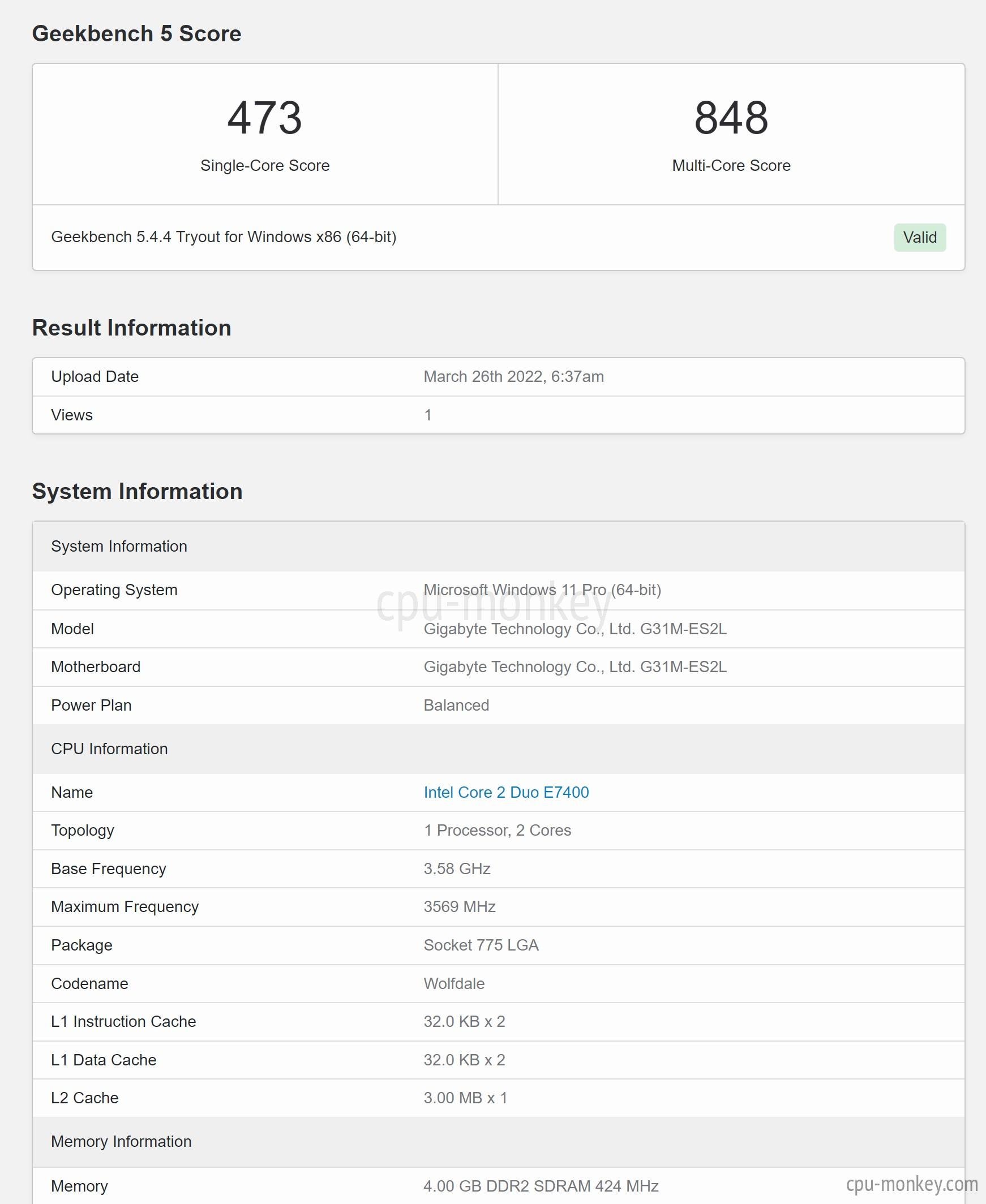Click the Multi-Core Score label
986x1204 pixels.
click(x=731, y=165)
